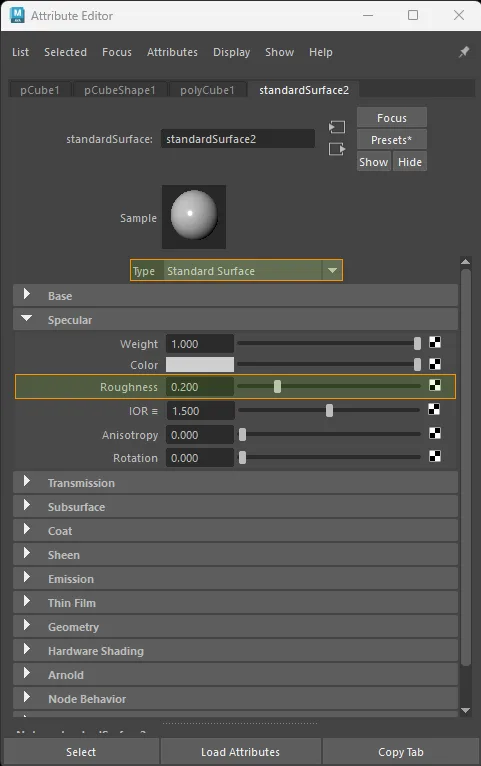Switch to the pCube1 tab
481x766 pixels.
(x=40, y=90)
